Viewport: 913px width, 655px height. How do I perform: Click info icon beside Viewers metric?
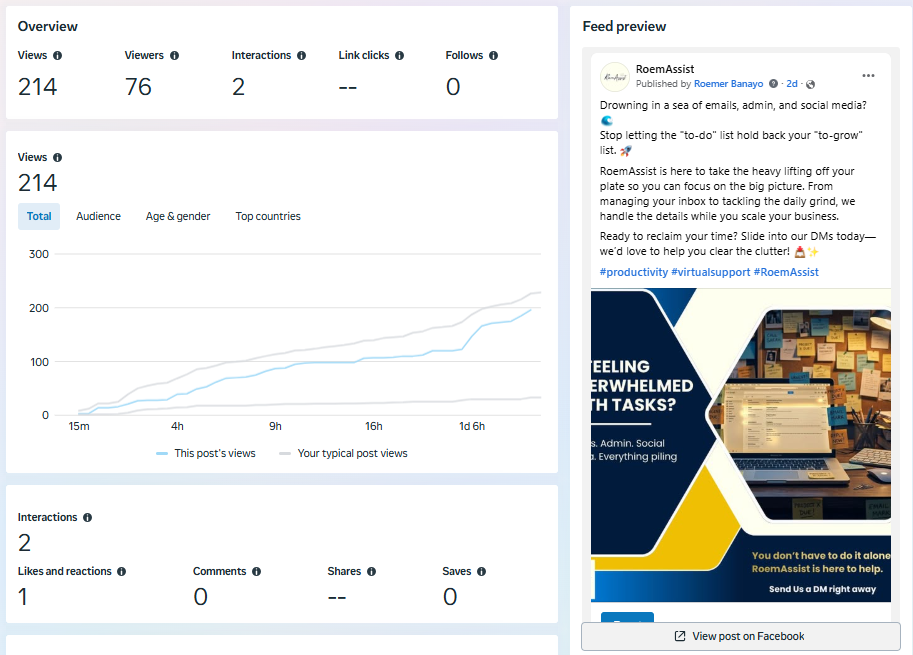coord(174,56)
